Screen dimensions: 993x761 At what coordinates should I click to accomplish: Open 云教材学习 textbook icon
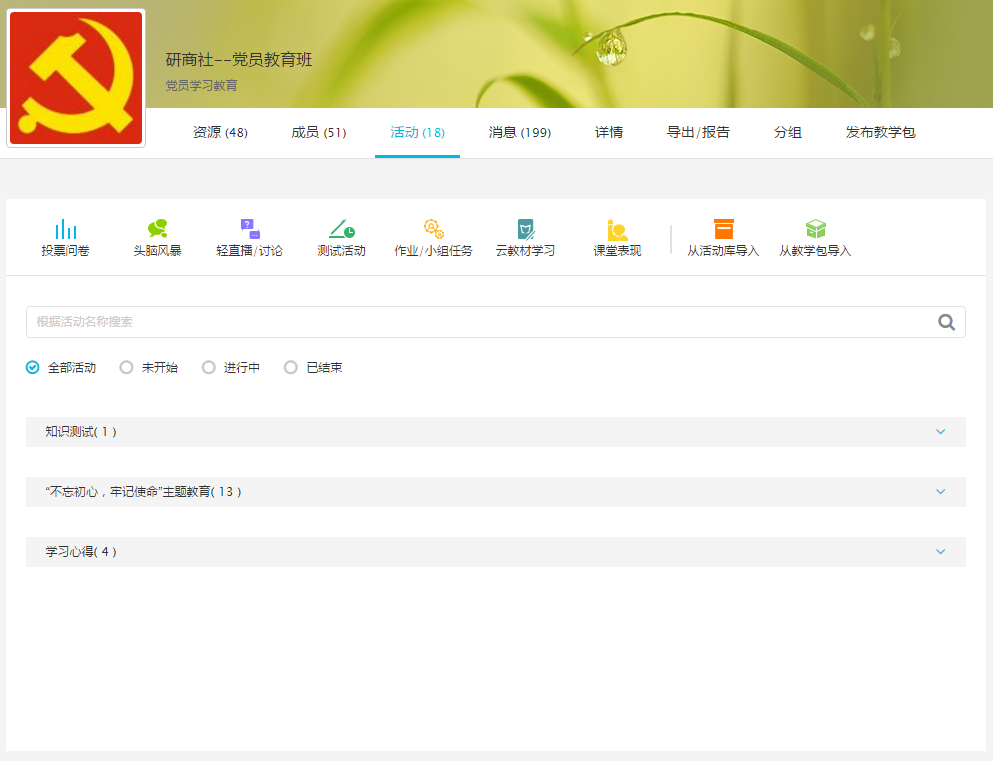click(525, 229)
